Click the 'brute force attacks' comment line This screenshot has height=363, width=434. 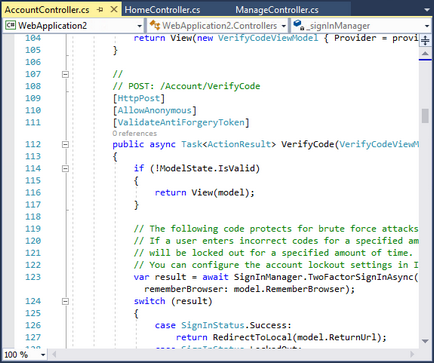276,229
